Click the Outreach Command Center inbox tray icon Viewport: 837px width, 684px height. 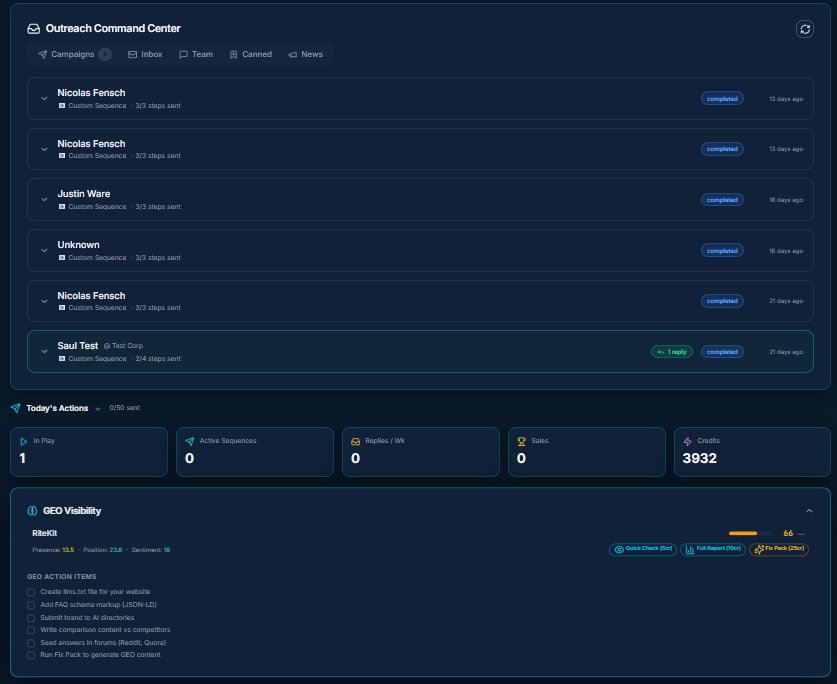pos(33,29)
